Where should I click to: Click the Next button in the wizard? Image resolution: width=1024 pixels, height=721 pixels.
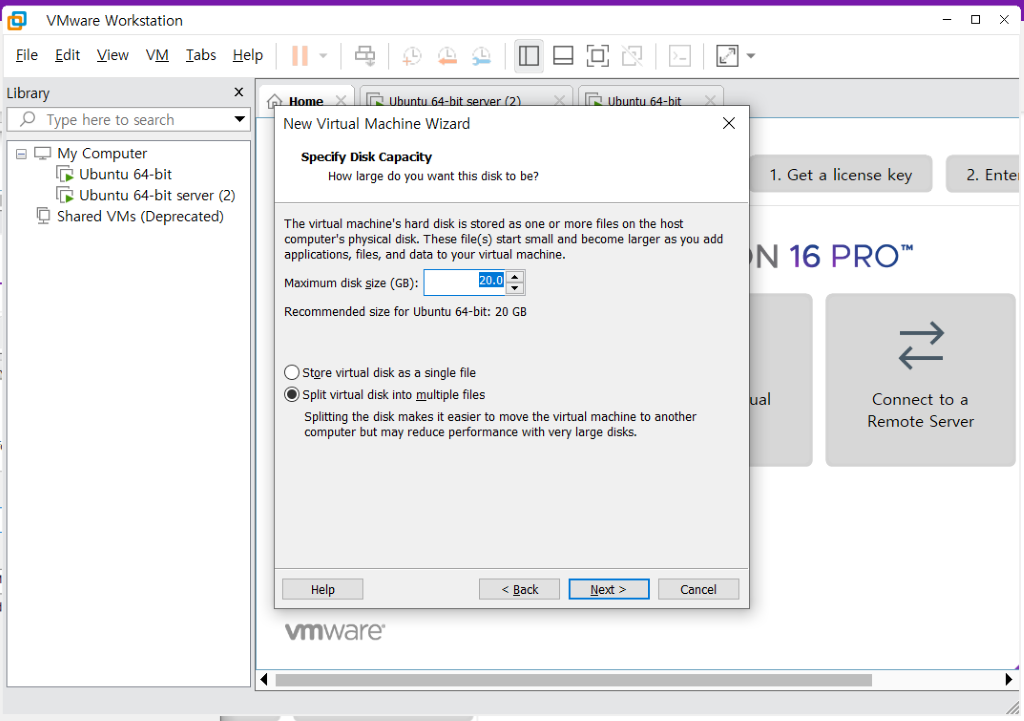[609, 589]
